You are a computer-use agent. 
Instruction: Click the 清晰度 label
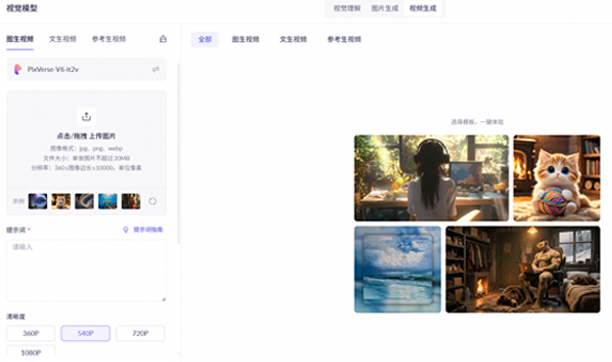pyautogui.click(x=16, y=316)
